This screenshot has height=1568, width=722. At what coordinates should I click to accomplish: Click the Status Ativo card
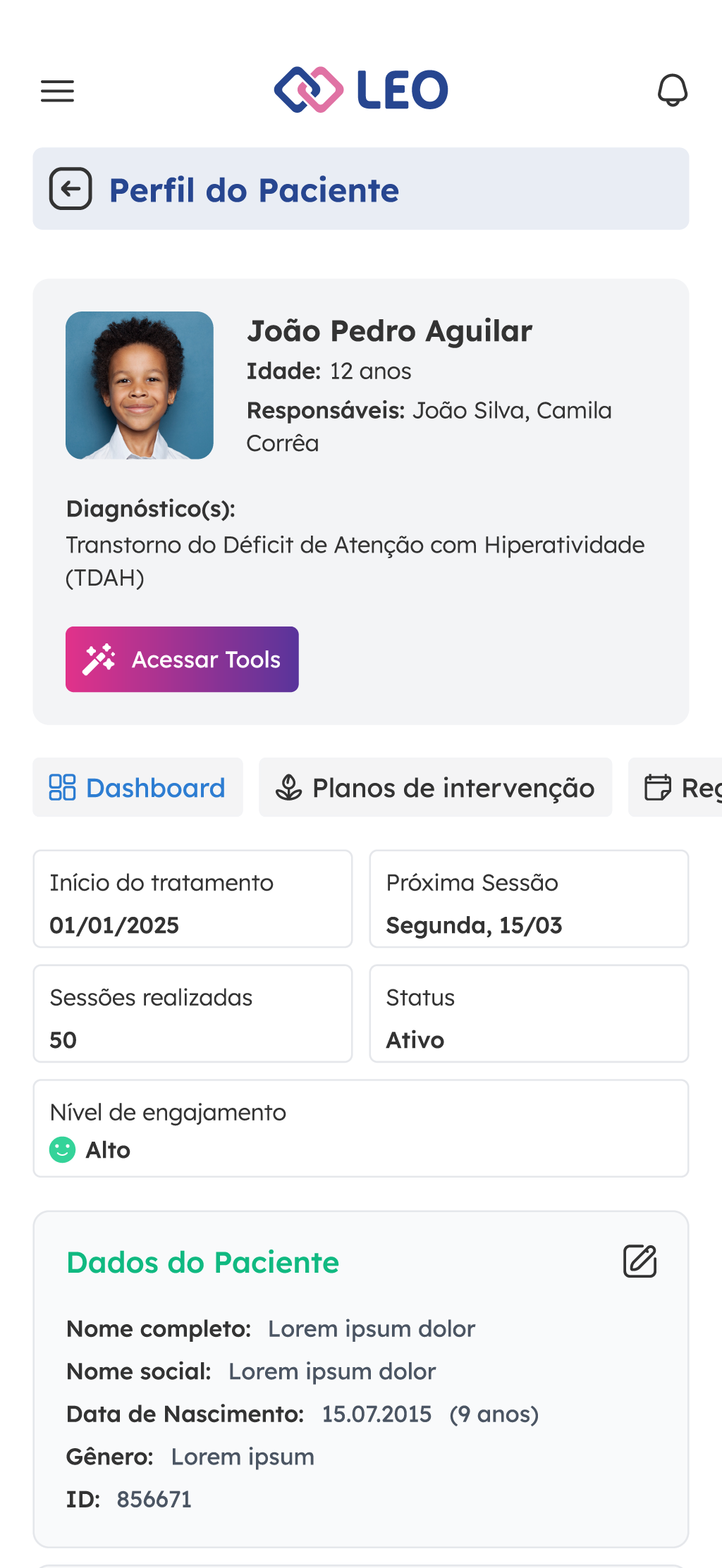click(x=529, y=1013)
